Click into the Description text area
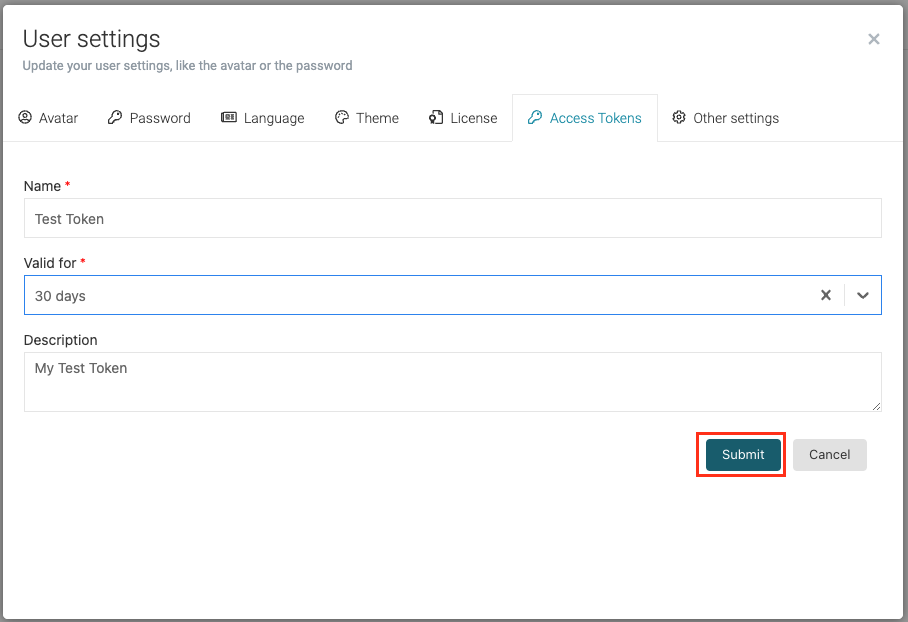Viewport: 908px width, 622px height. (x=452, y=381)
